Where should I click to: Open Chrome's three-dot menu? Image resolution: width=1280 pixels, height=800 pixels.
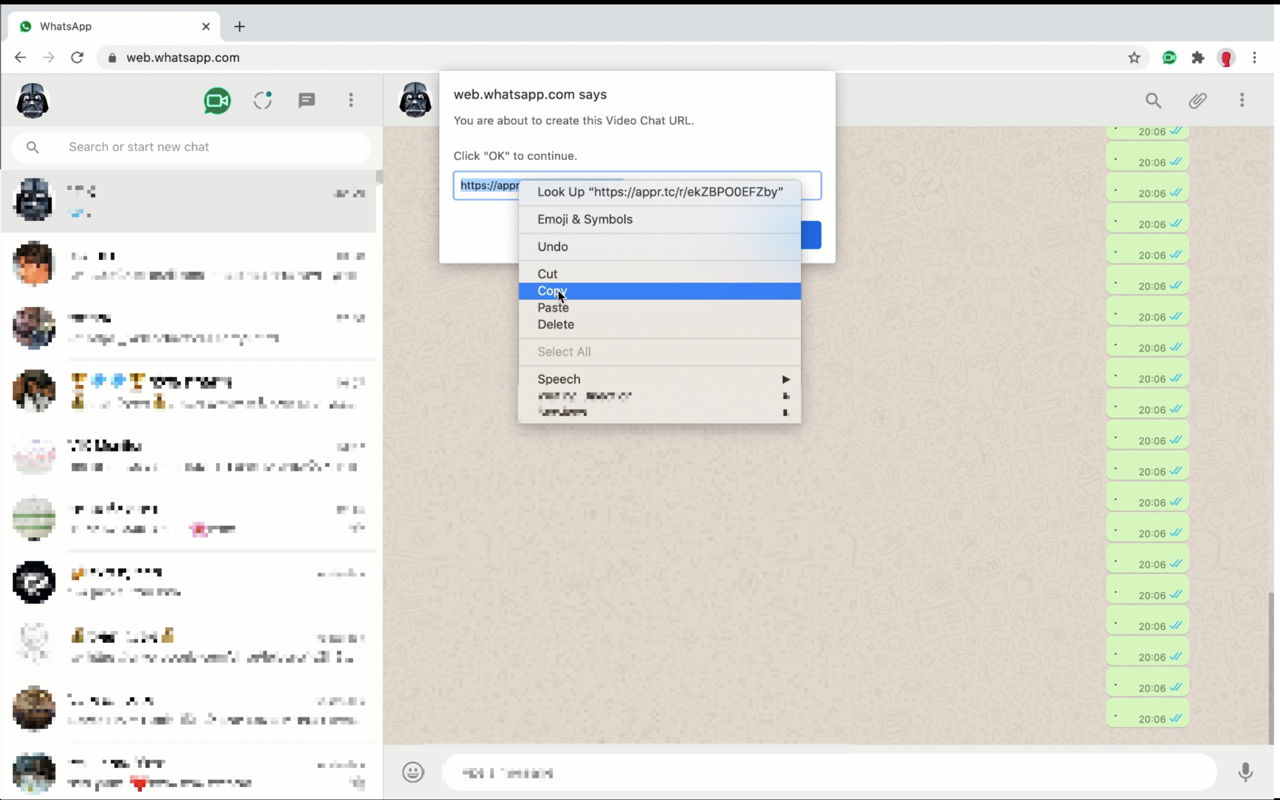click(1254, 58)
